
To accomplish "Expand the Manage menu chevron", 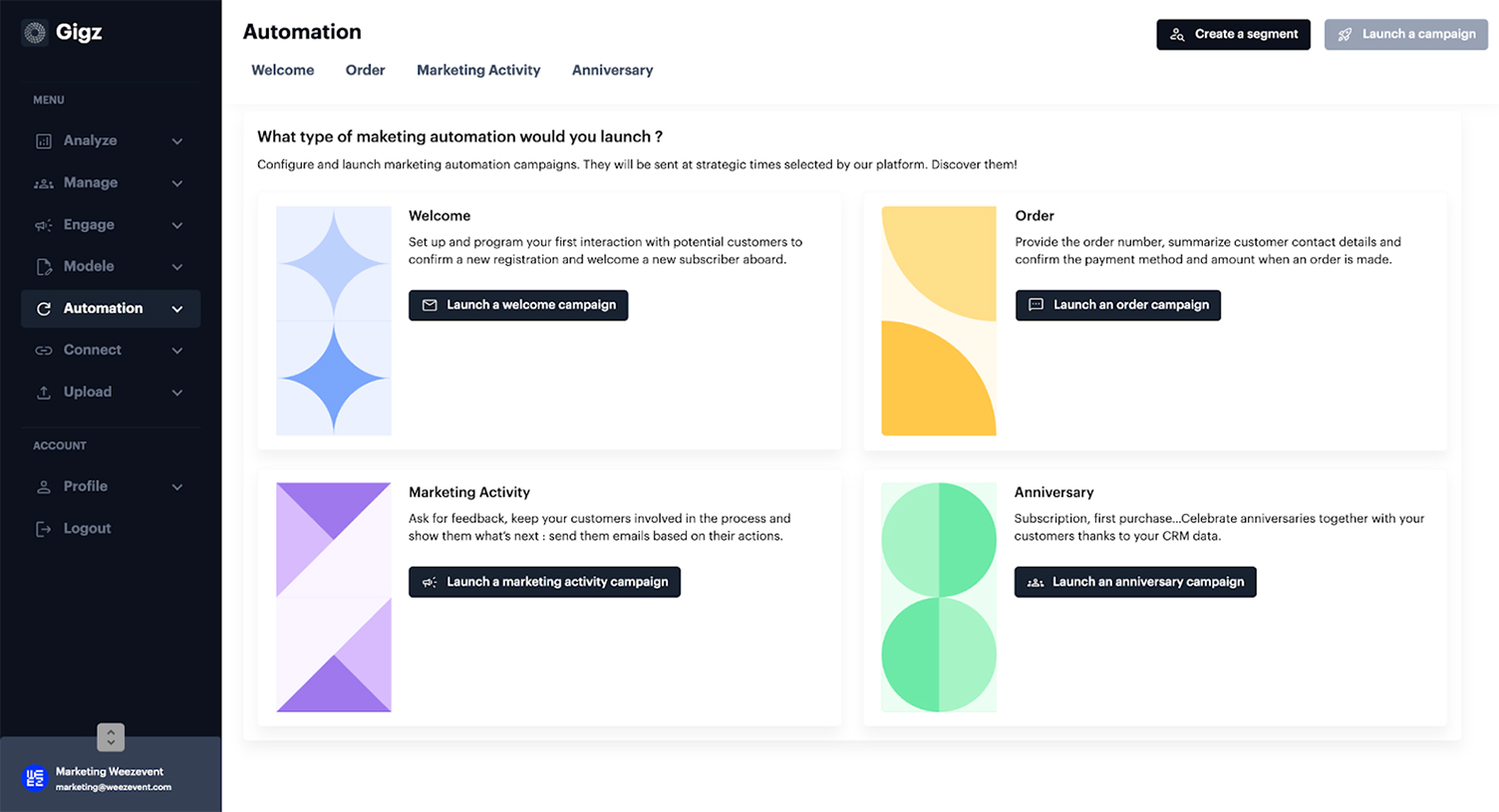I will click(177, 183).
